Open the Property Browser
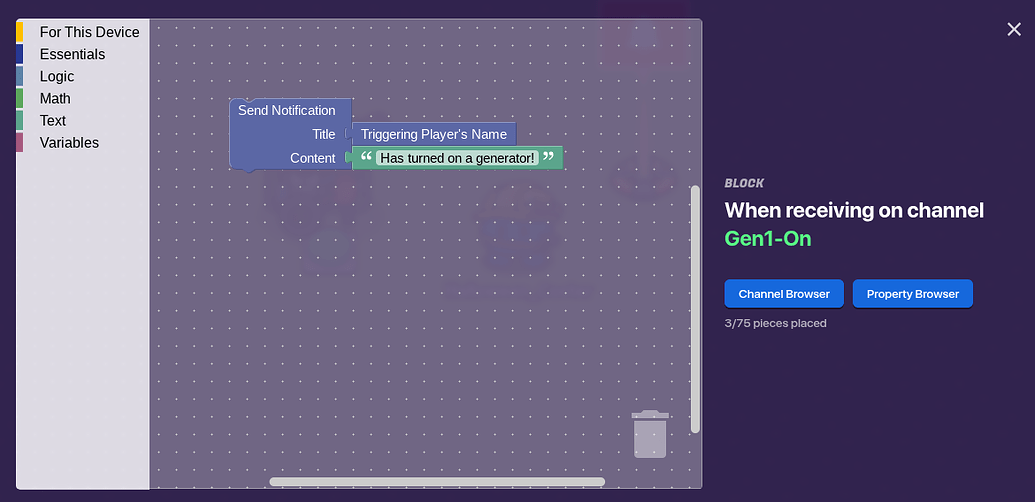The height and width of the screenshot is (502, 1035). click(912, 294)
